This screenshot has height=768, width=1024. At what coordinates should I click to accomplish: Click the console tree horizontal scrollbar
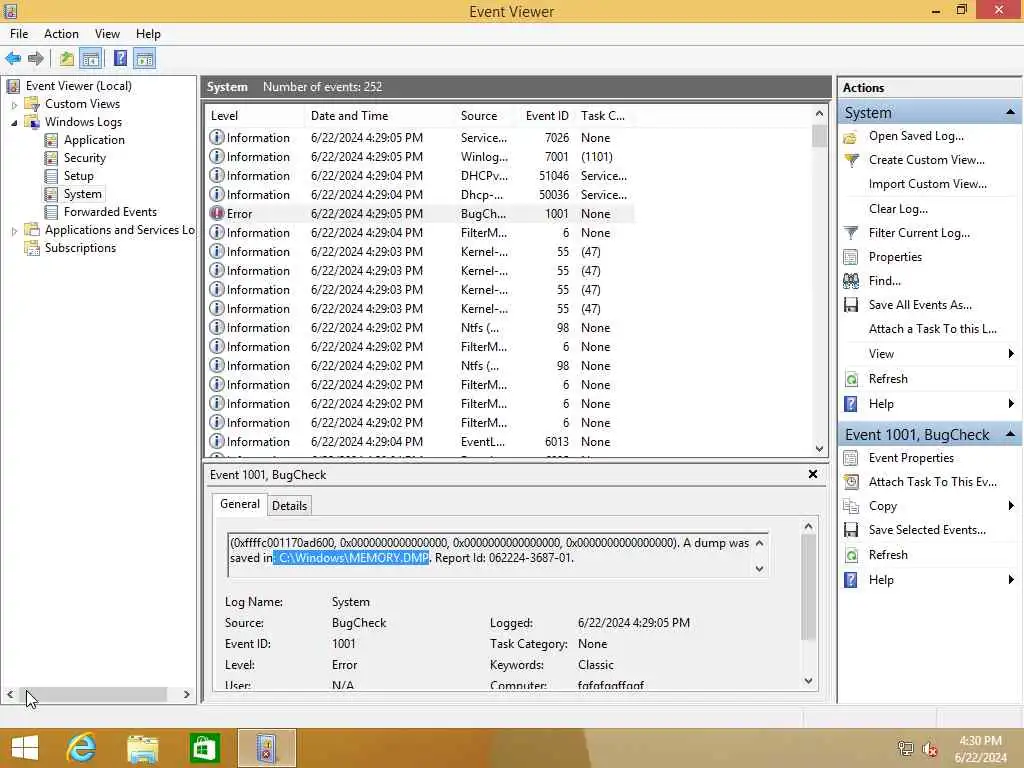(x=98, y=694)
